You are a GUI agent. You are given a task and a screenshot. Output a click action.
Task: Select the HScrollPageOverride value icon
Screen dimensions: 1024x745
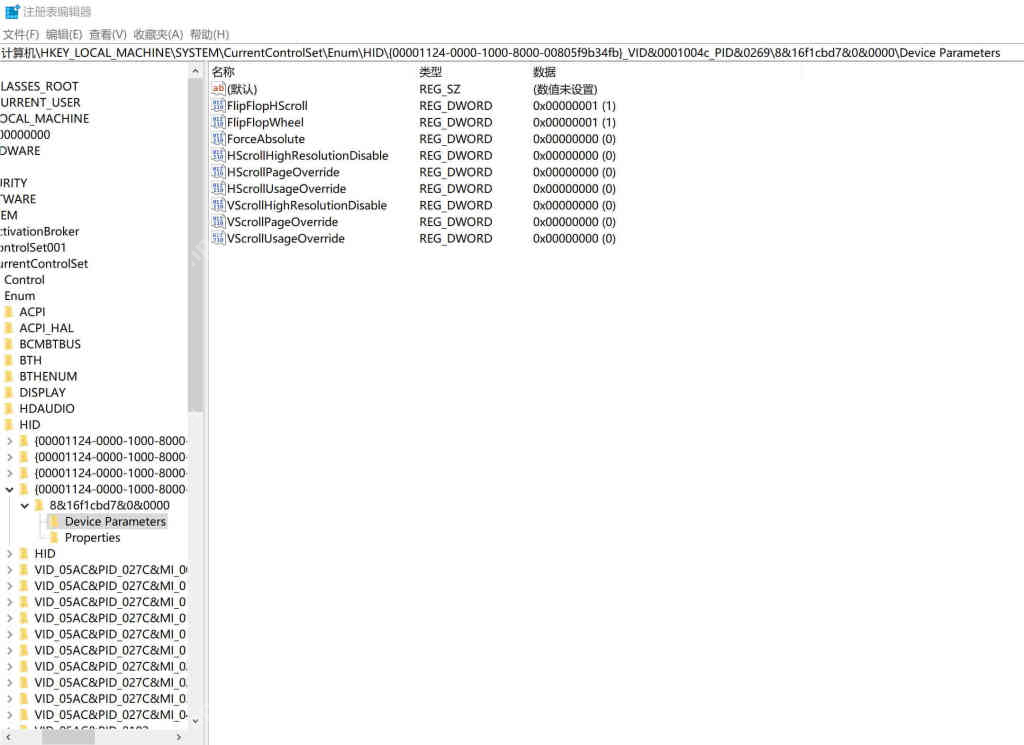218,172
